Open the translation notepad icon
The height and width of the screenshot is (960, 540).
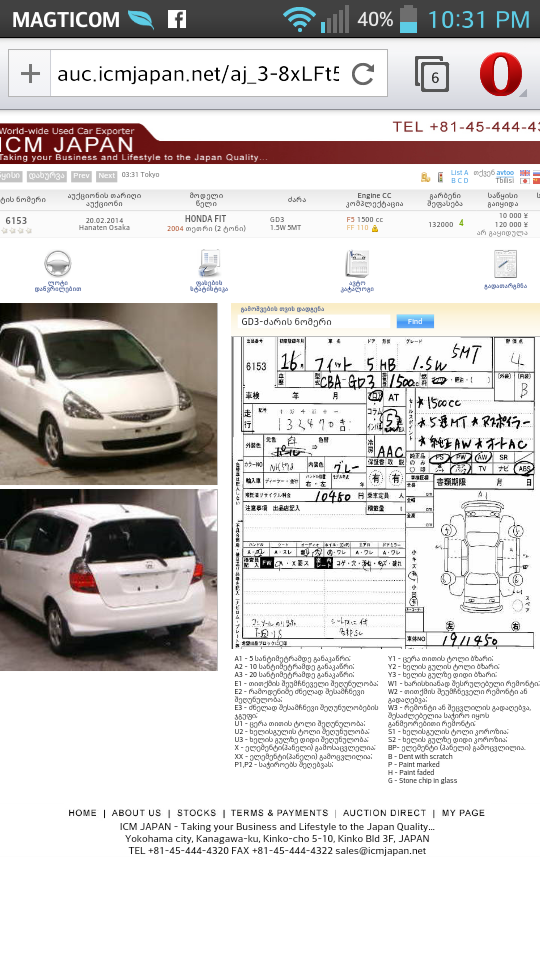tap(506, 264)
